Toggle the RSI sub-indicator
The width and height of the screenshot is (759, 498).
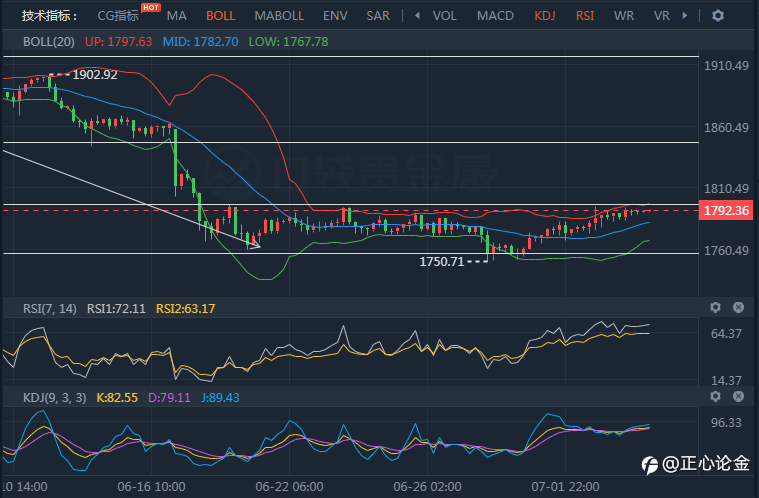(x=585, y=16)
